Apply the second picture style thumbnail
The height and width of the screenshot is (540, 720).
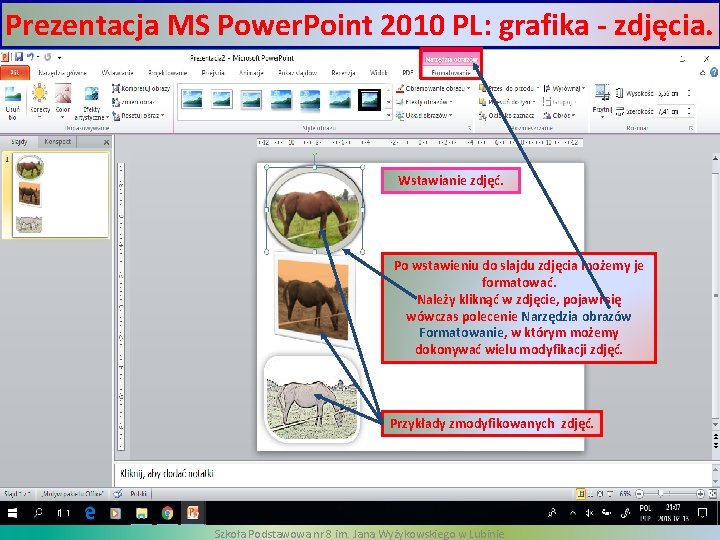tap(221, 99)
